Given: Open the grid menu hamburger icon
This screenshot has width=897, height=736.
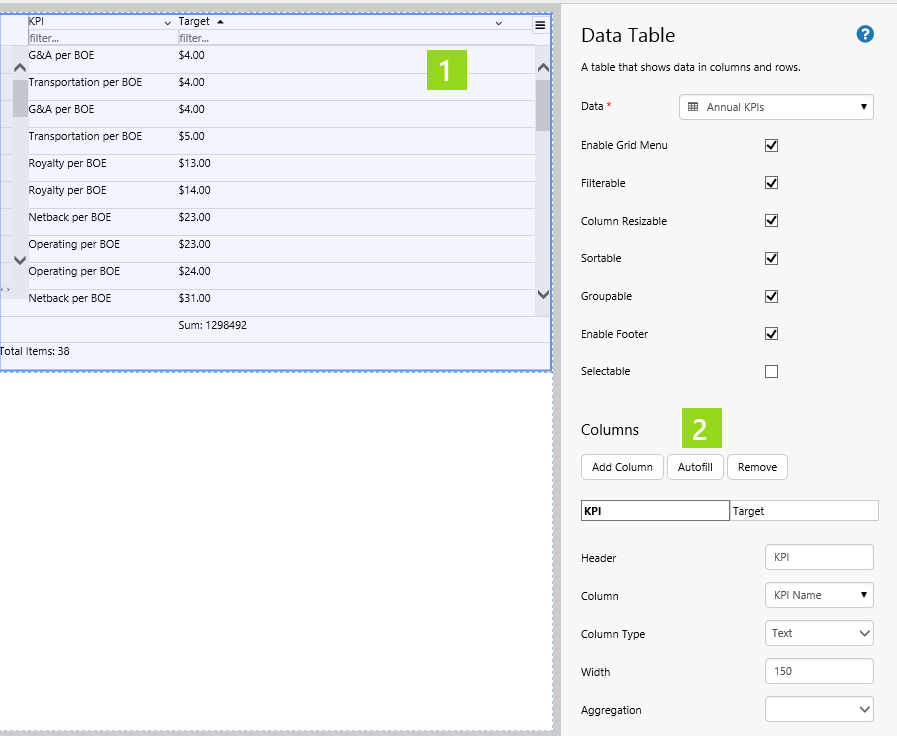Looking at the screenshot, I should [540, 25].
